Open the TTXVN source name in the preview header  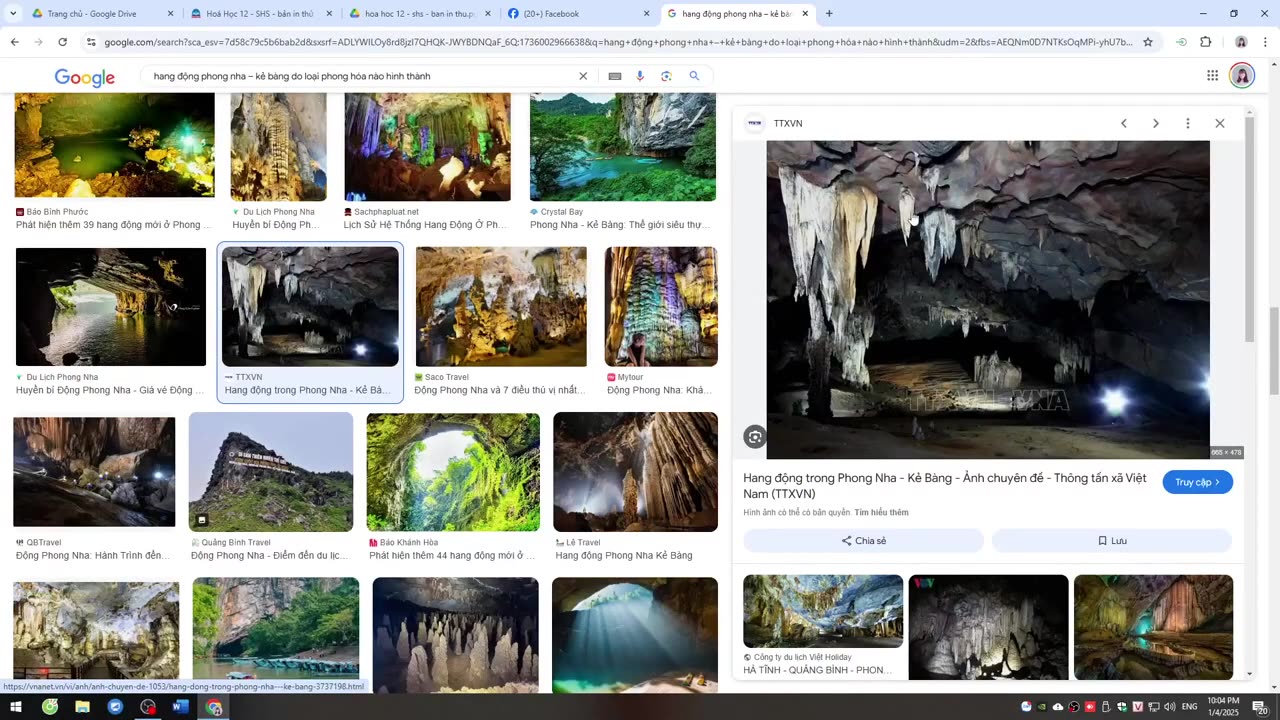point(788,123)
